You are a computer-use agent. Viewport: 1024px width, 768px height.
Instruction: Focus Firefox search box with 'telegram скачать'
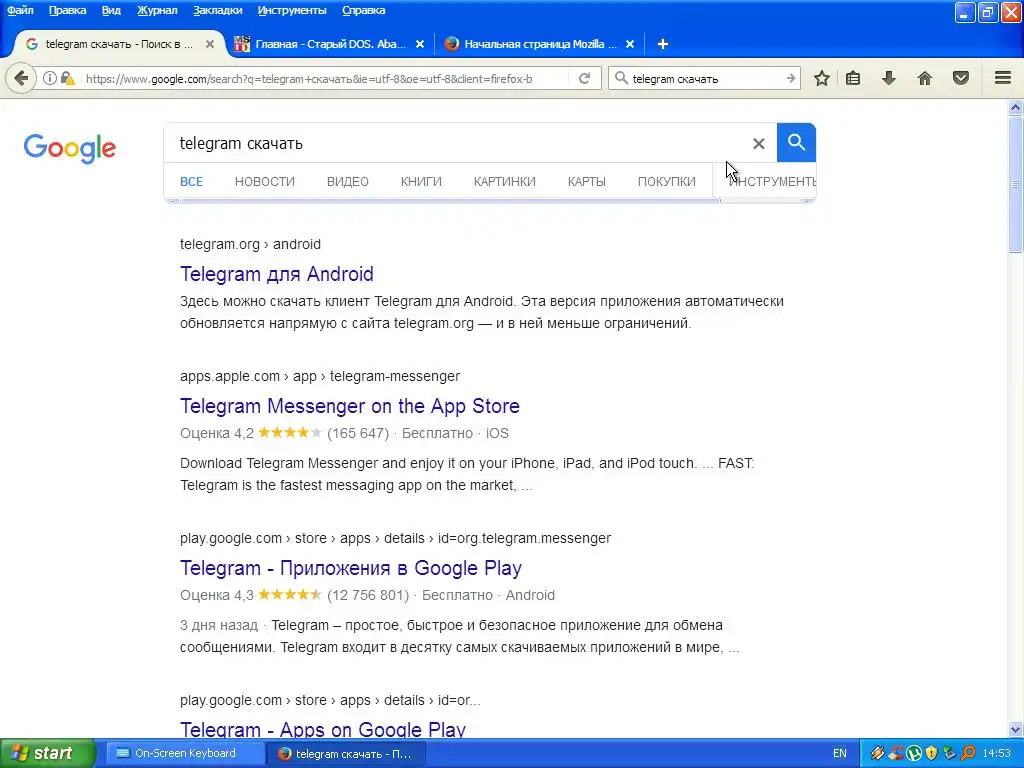click(x=705, y=78)
